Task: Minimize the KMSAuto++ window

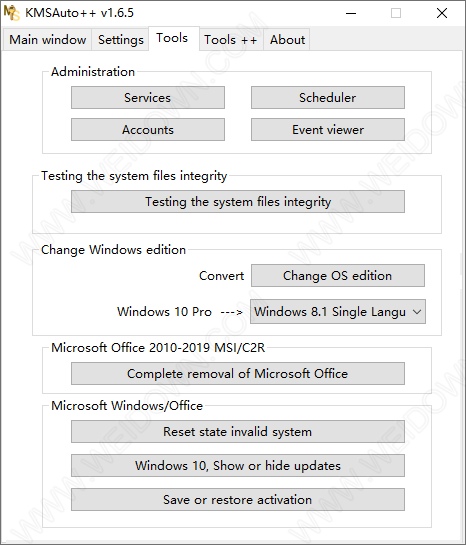Action: pos(351,13)
